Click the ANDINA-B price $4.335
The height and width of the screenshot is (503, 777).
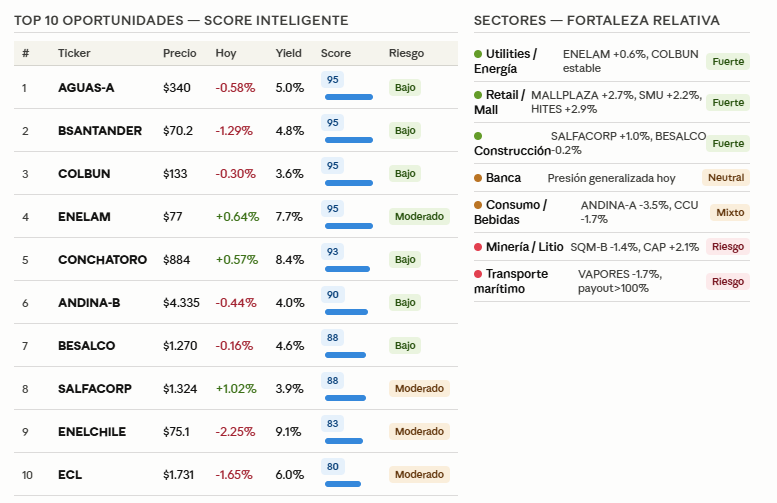tap(181, 303)
